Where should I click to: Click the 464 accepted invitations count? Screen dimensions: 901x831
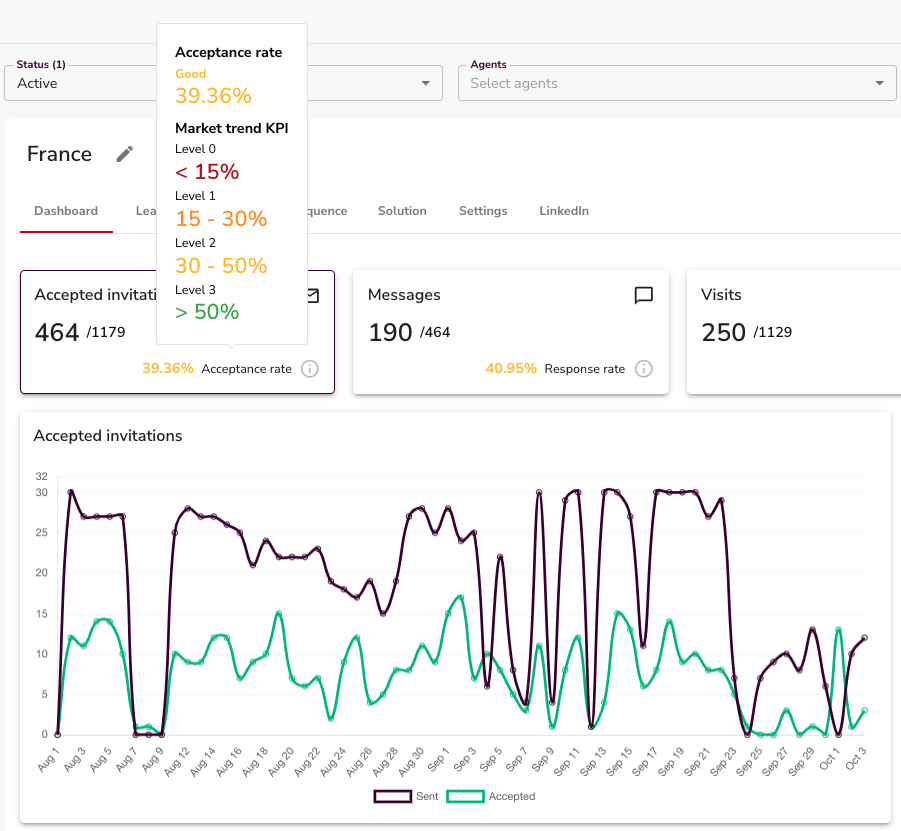click(57, 332)
